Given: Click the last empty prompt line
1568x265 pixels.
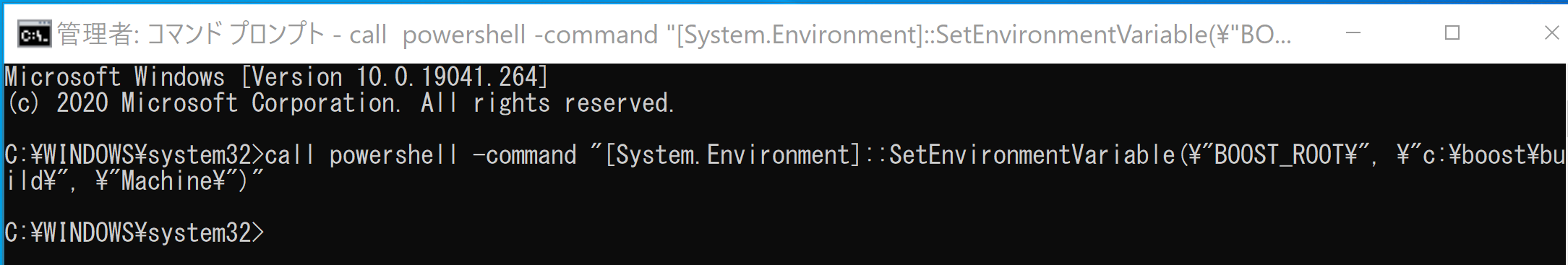Looking at the screenshot, I should [134, 233].
